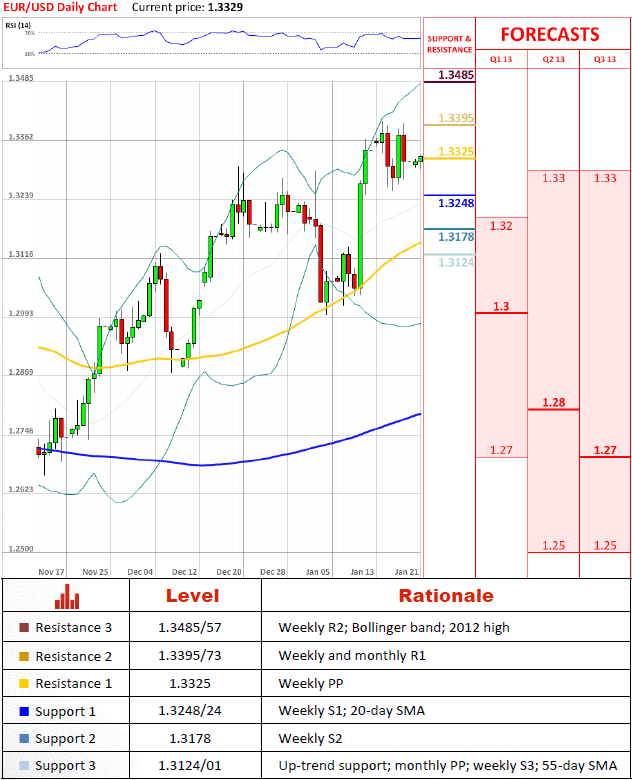Image resolution: width=632 pixels, height=780 pixels.
Task: Click the Dec 20 date axis label
Action: [229, 572]
